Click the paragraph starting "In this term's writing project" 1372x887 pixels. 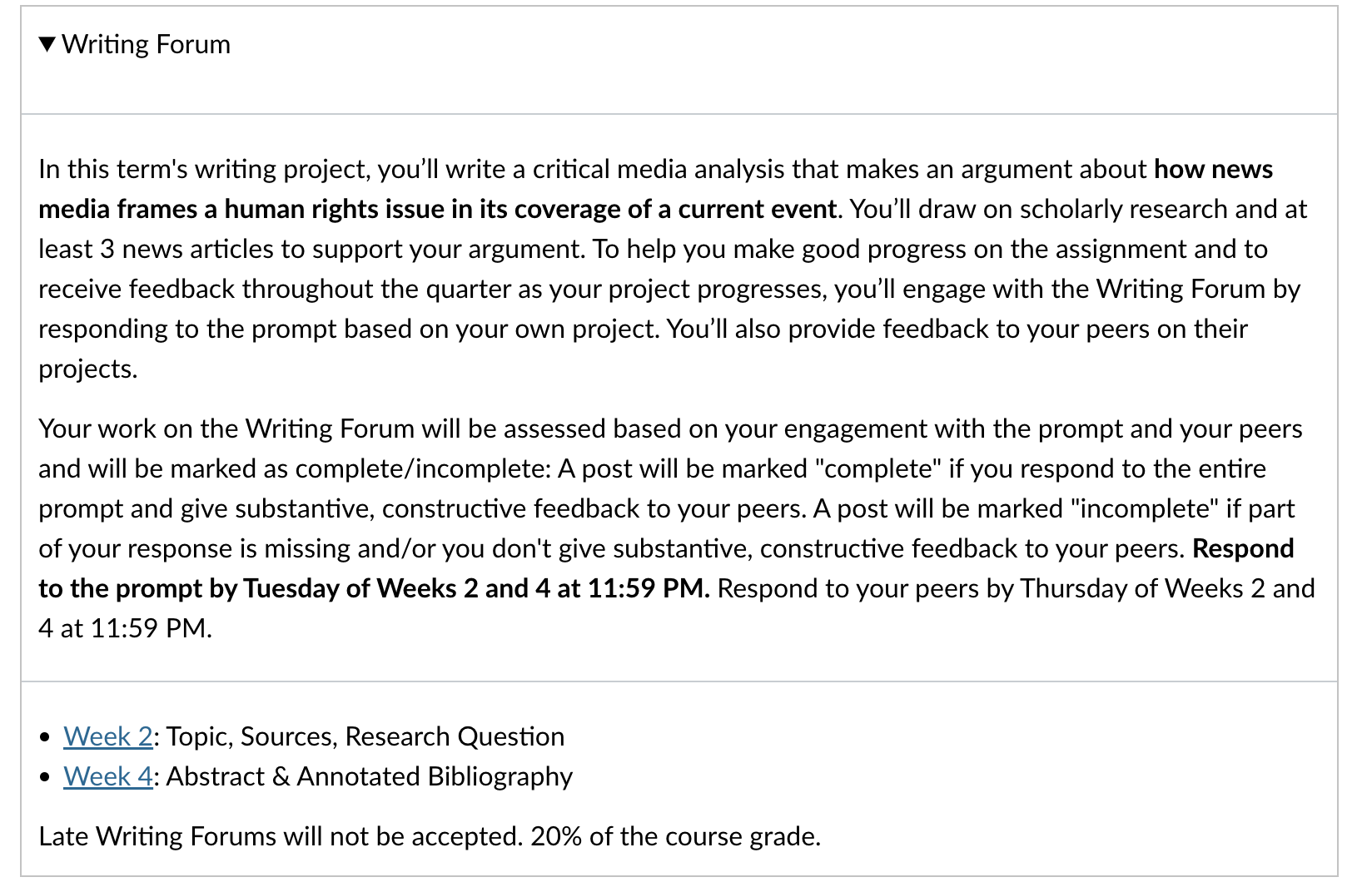677,269
